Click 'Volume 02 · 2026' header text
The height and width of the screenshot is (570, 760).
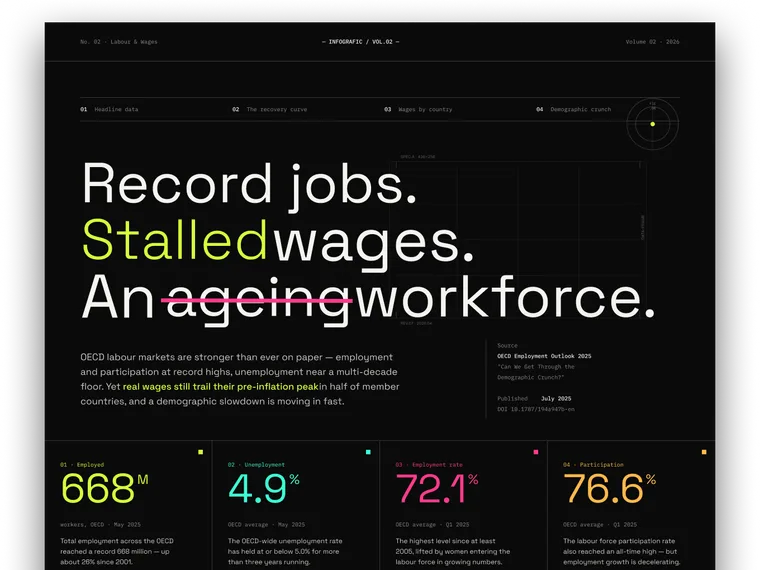[652, 42]
